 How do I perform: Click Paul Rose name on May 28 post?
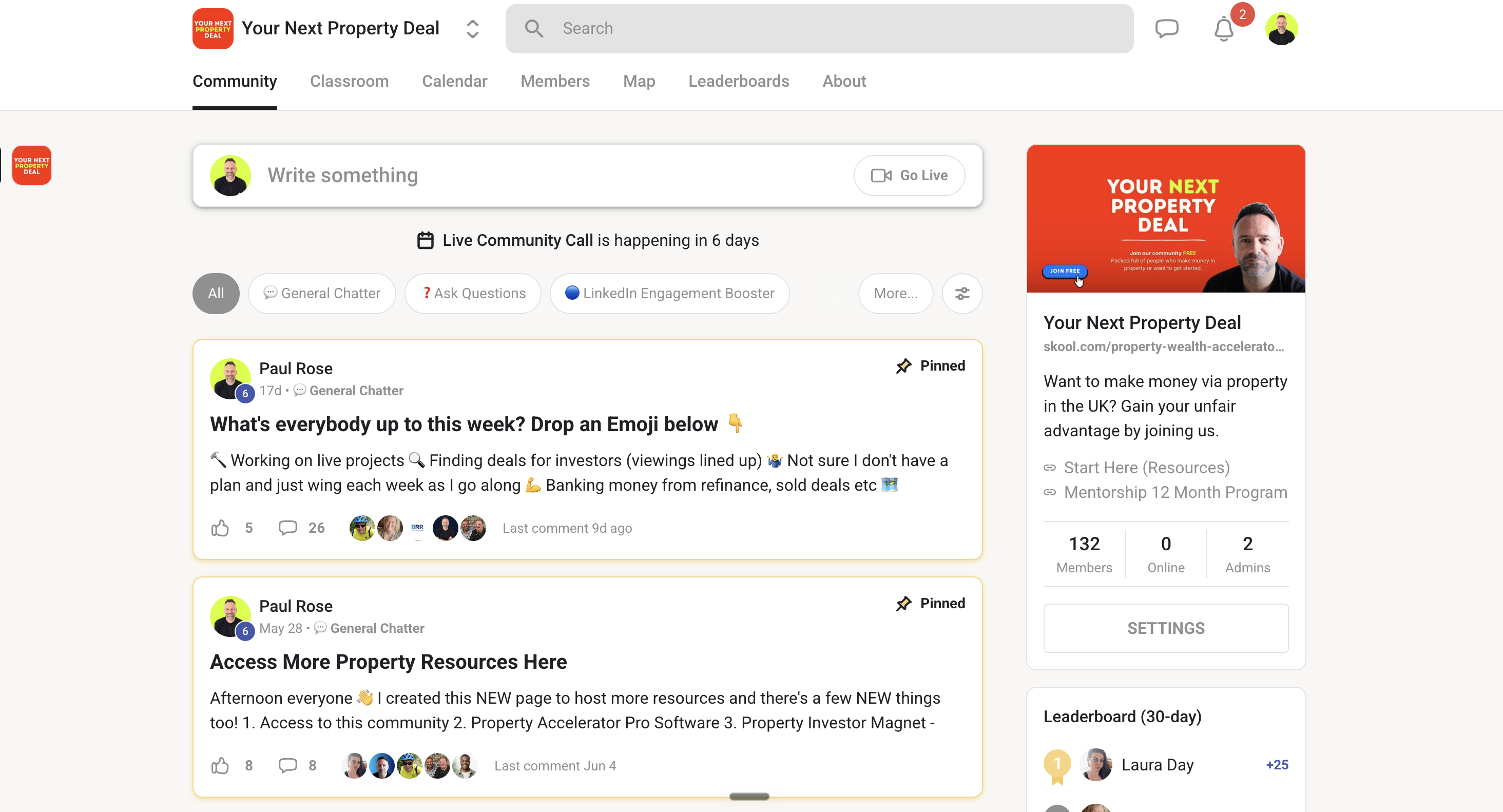296,606
